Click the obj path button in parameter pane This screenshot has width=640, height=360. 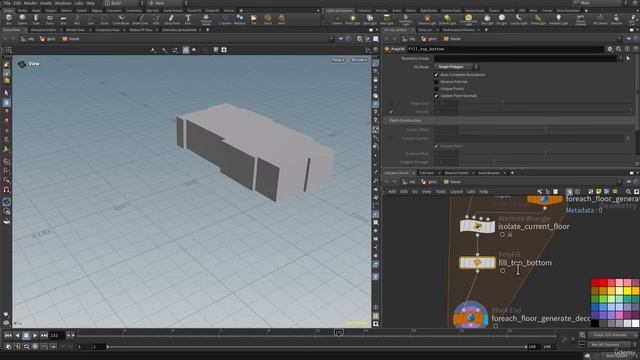tap(409, 39)
